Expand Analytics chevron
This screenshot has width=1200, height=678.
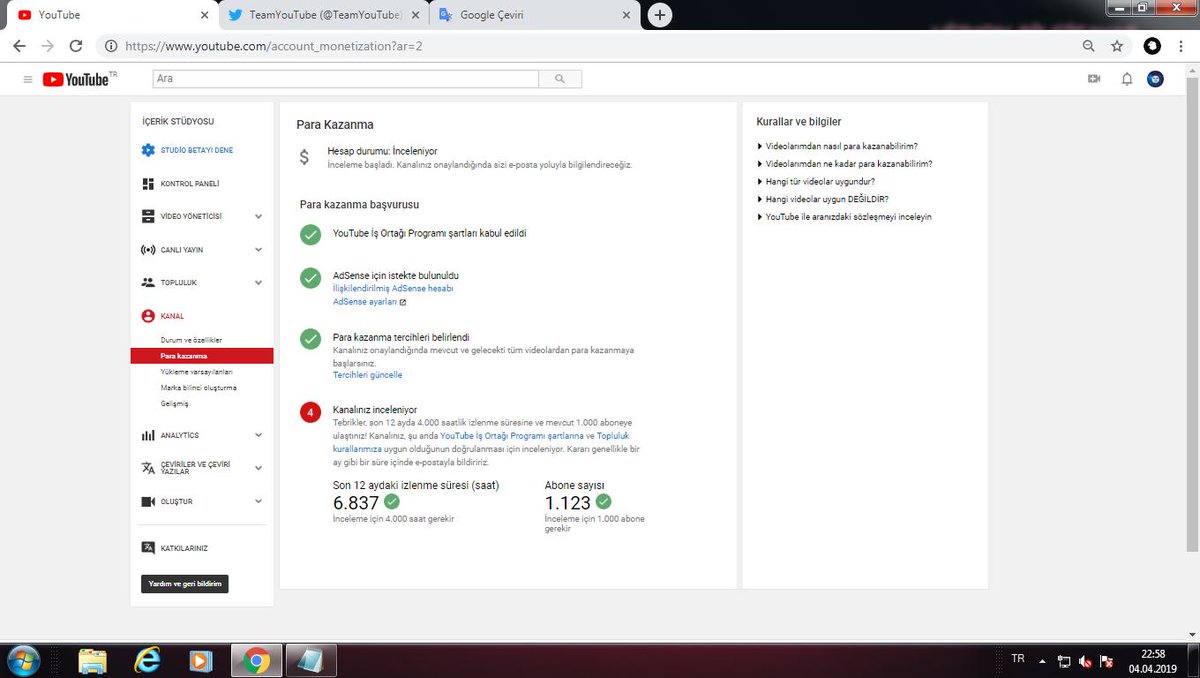click(258, 436)
